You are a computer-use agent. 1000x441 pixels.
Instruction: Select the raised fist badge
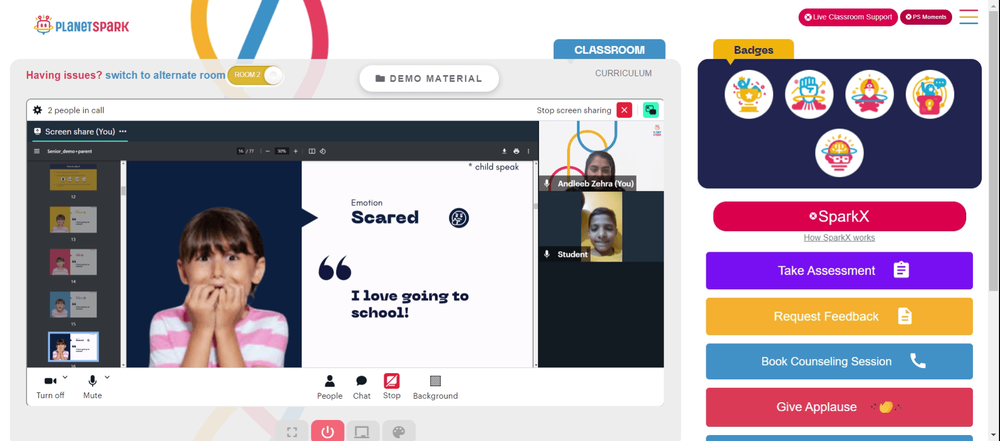pyautogui.click(x=809, y=94)
